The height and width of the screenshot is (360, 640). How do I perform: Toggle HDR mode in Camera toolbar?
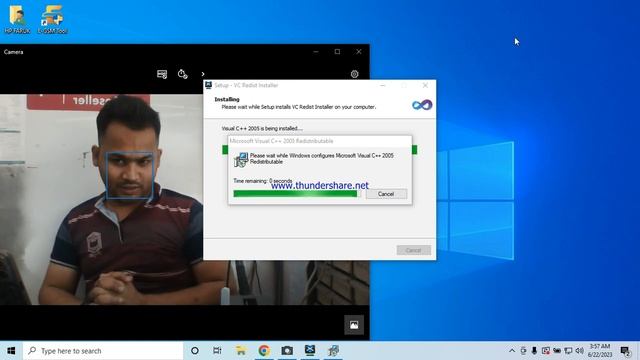coord(162,74)
